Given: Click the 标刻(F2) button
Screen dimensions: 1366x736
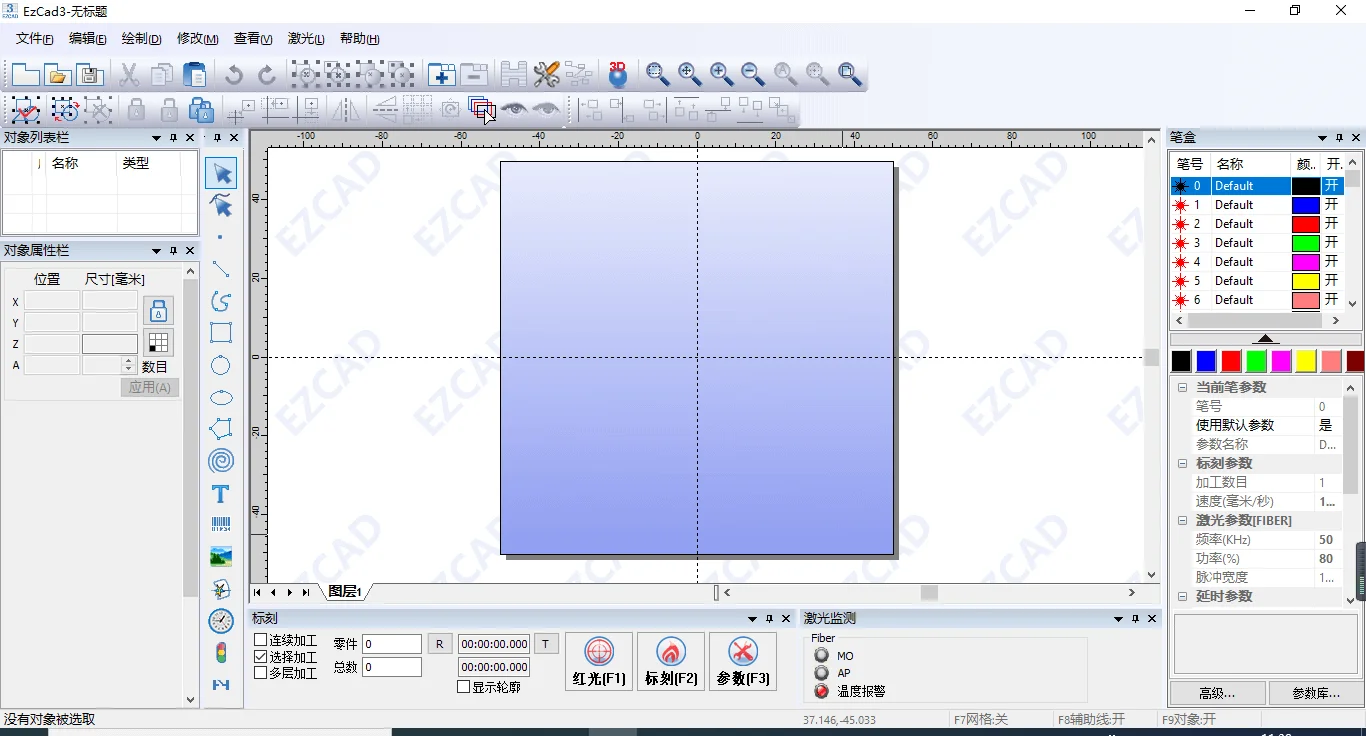Looking at the screenshot, I should pos(671,661).
